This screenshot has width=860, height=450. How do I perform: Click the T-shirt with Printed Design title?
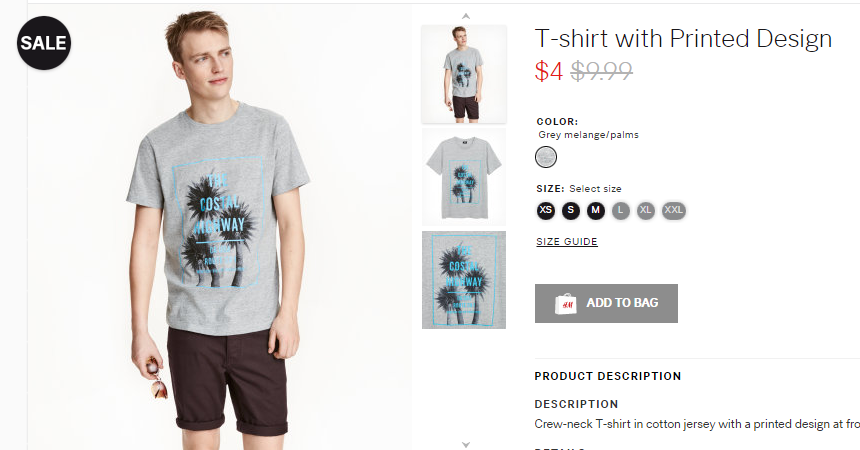[x=683, y=39]
